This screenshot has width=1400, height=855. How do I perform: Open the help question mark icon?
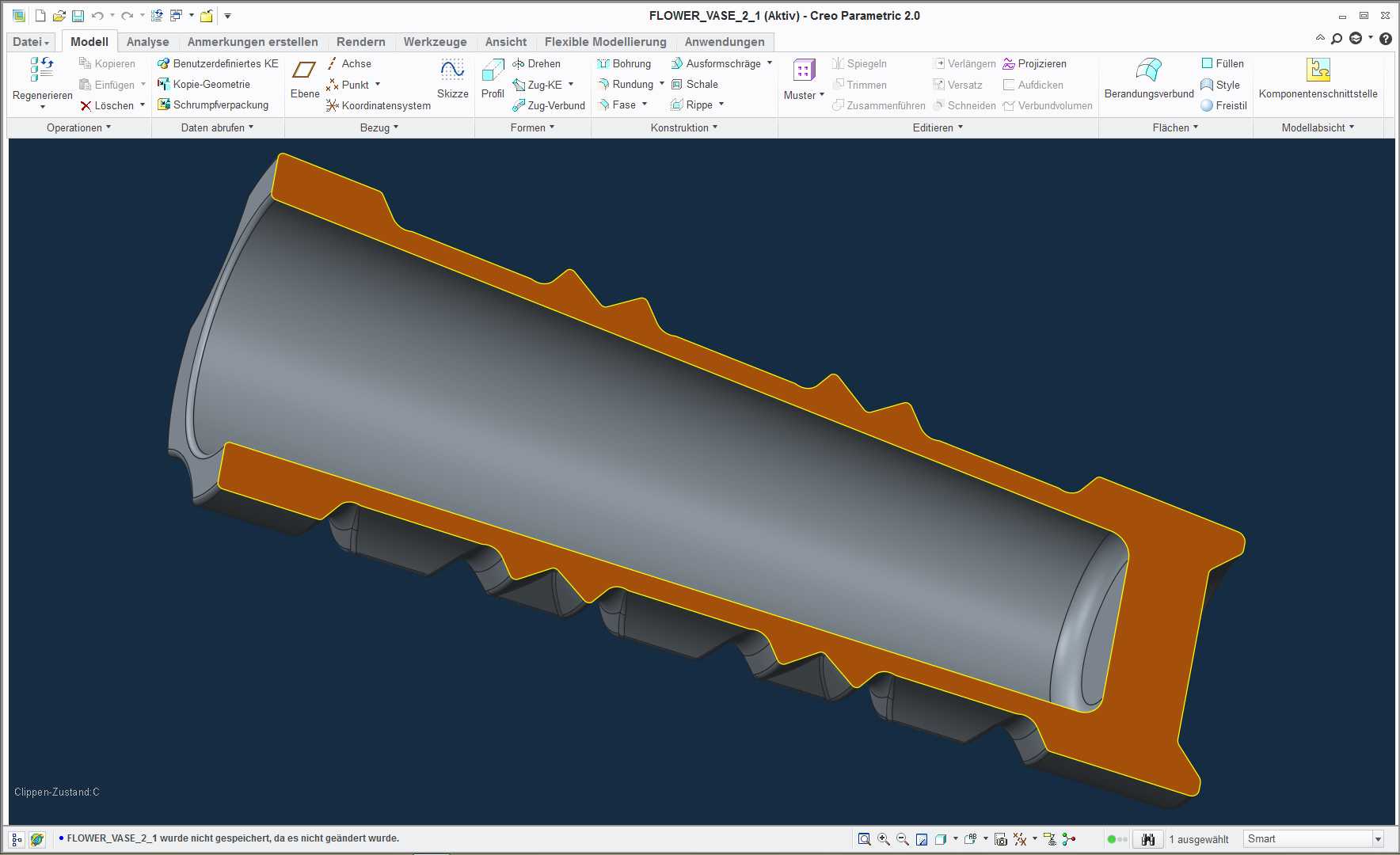(x=1385, y=39)
